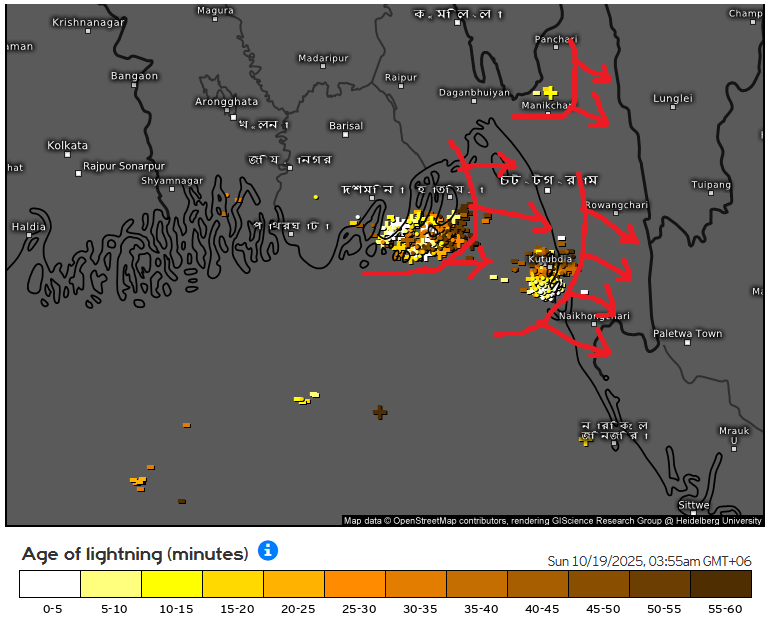Click the white 0-5 minutes legend swatch

tap(50, 584)
